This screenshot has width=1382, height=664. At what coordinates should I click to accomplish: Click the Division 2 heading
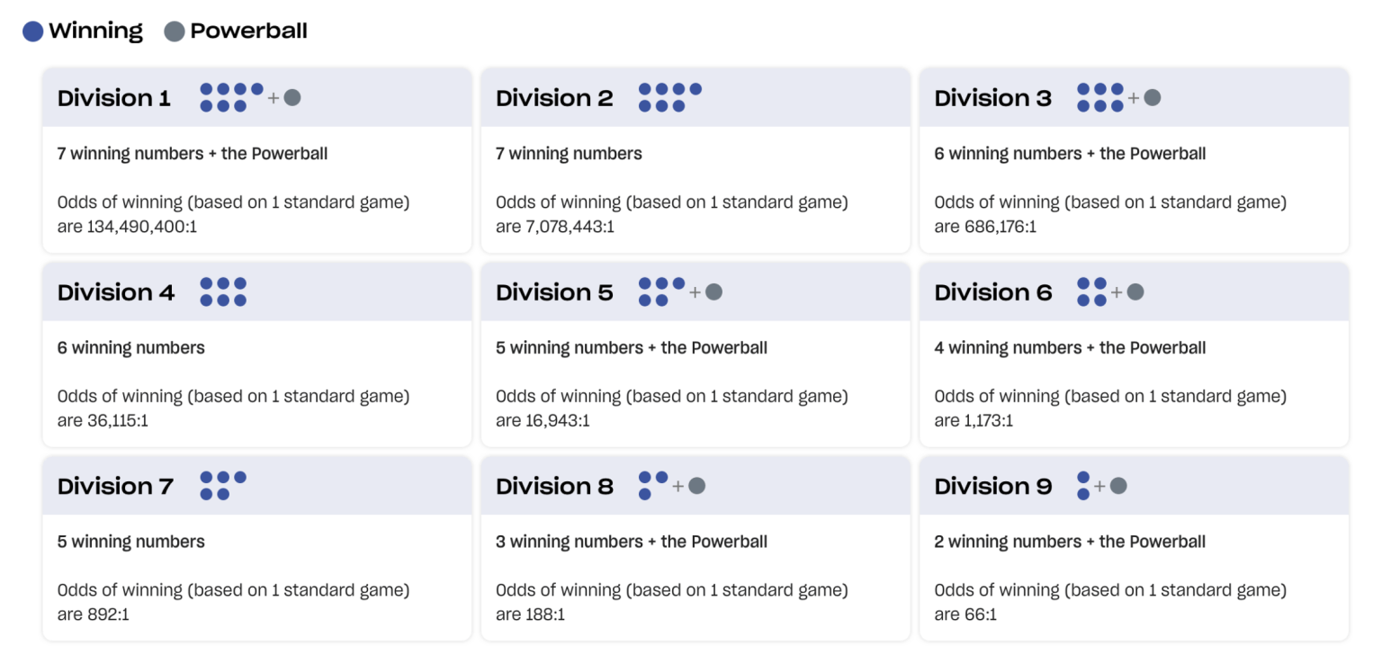(x=554, y=98)
